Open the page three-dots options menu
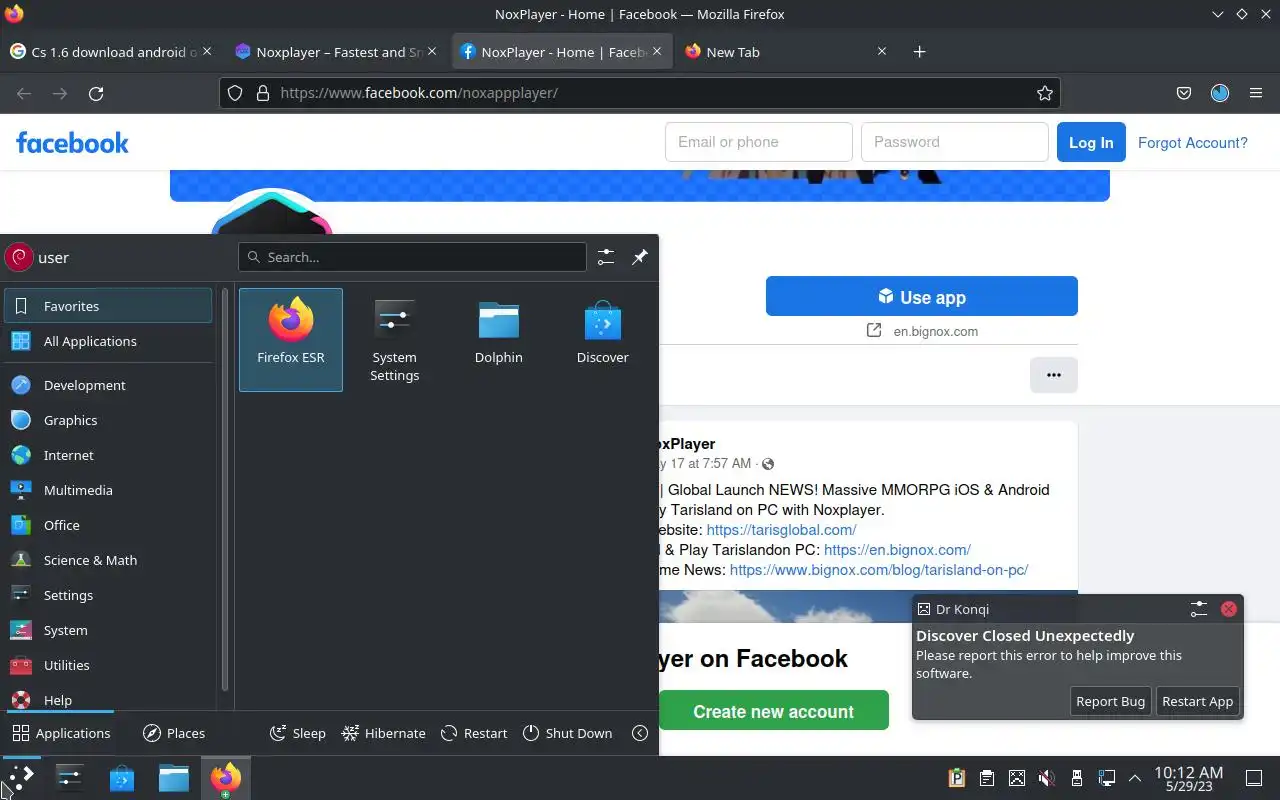Image resolution: width=1280 pixels, height=800 pixels. pos(1054,375)
